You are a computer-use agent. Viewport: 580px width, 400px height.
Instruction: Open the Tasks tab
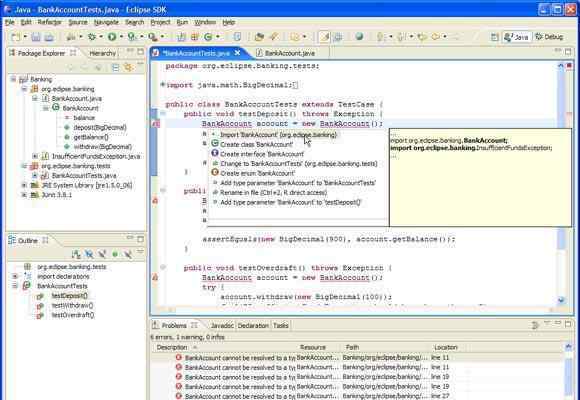coord(280,325)
